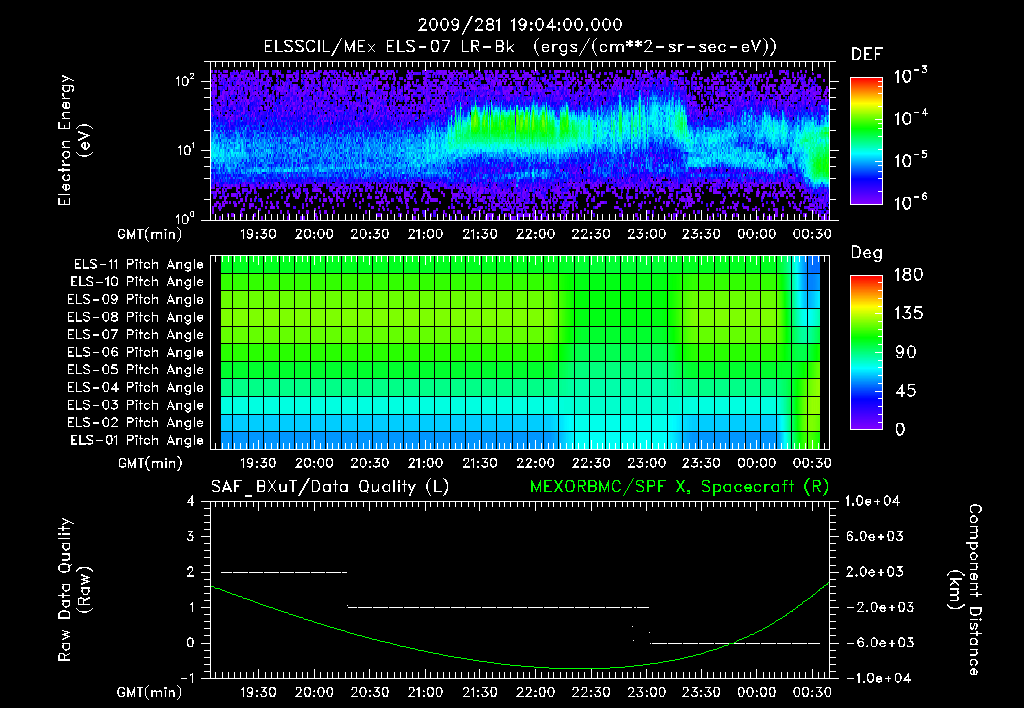Viewport: 1024px width, 708px height.
Task: Select the ELS-10 Pitch Angle row label
Action: (137, 282)
